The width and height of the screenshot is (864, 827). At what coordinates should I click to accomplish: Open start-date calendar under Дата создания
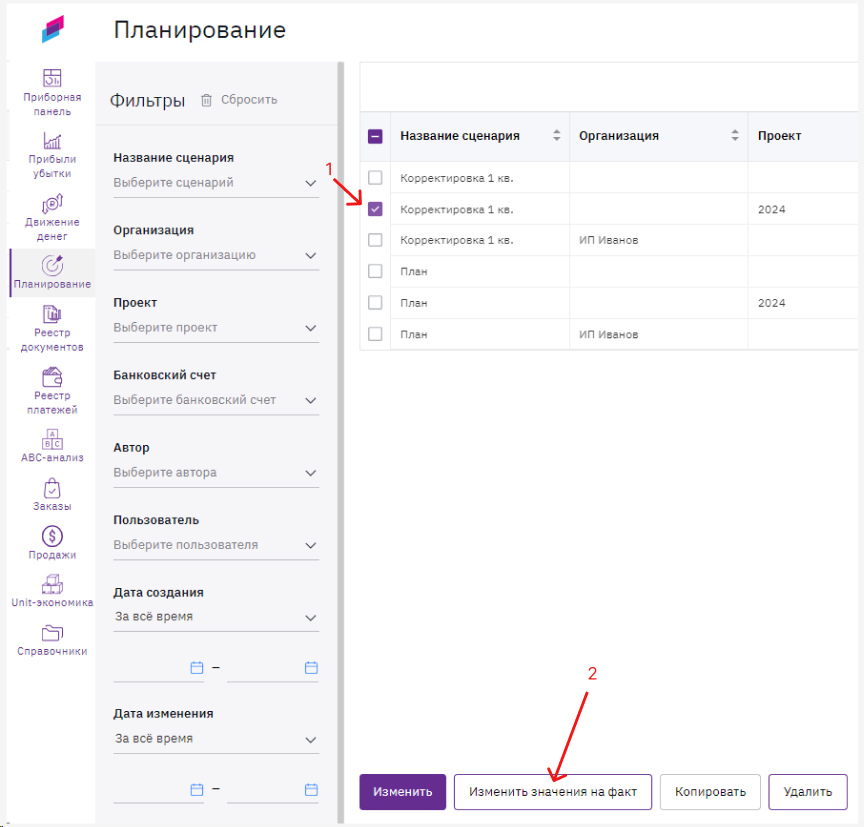pyautogui.click(x=197, y=668)
